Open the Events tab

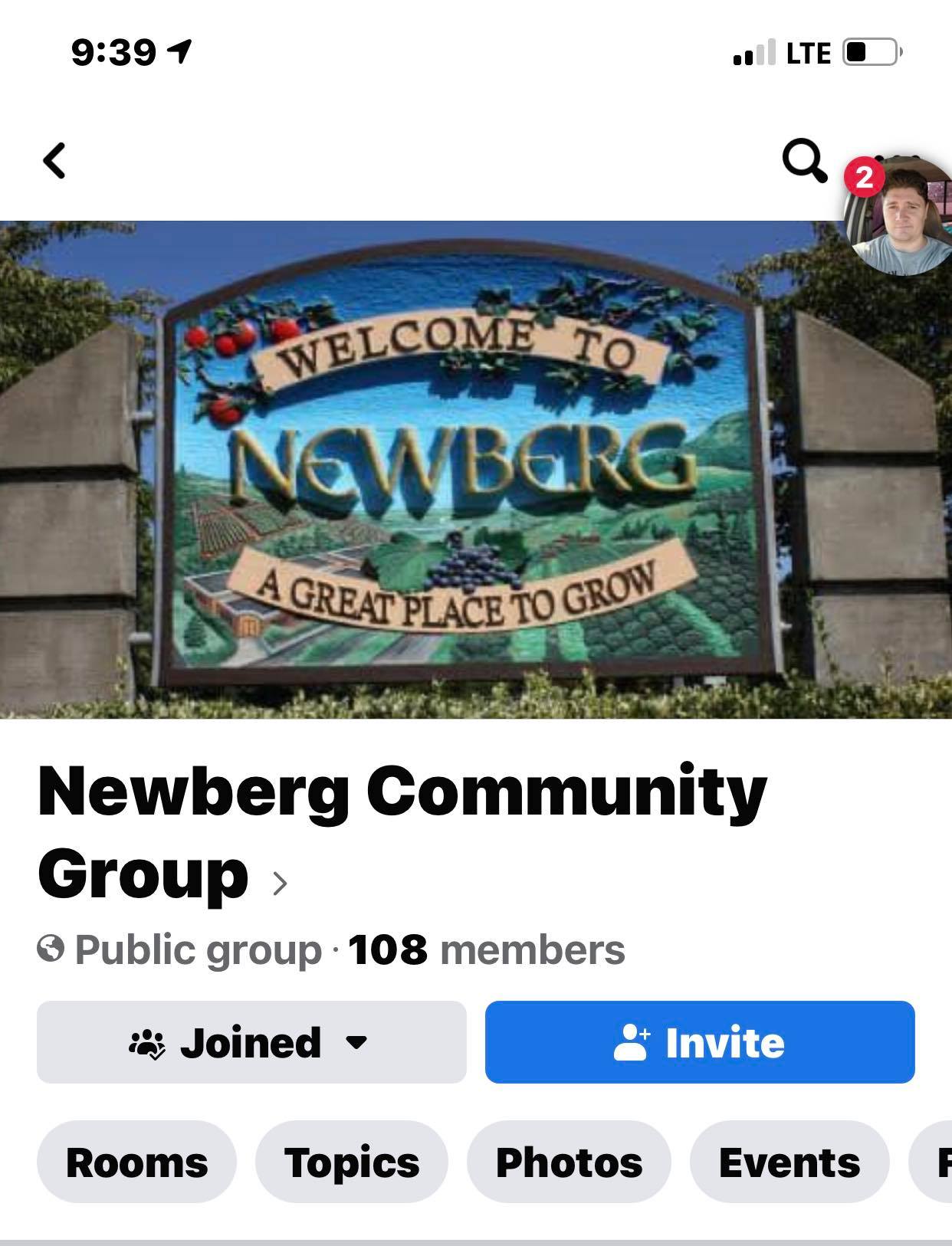pos(790,1162)
